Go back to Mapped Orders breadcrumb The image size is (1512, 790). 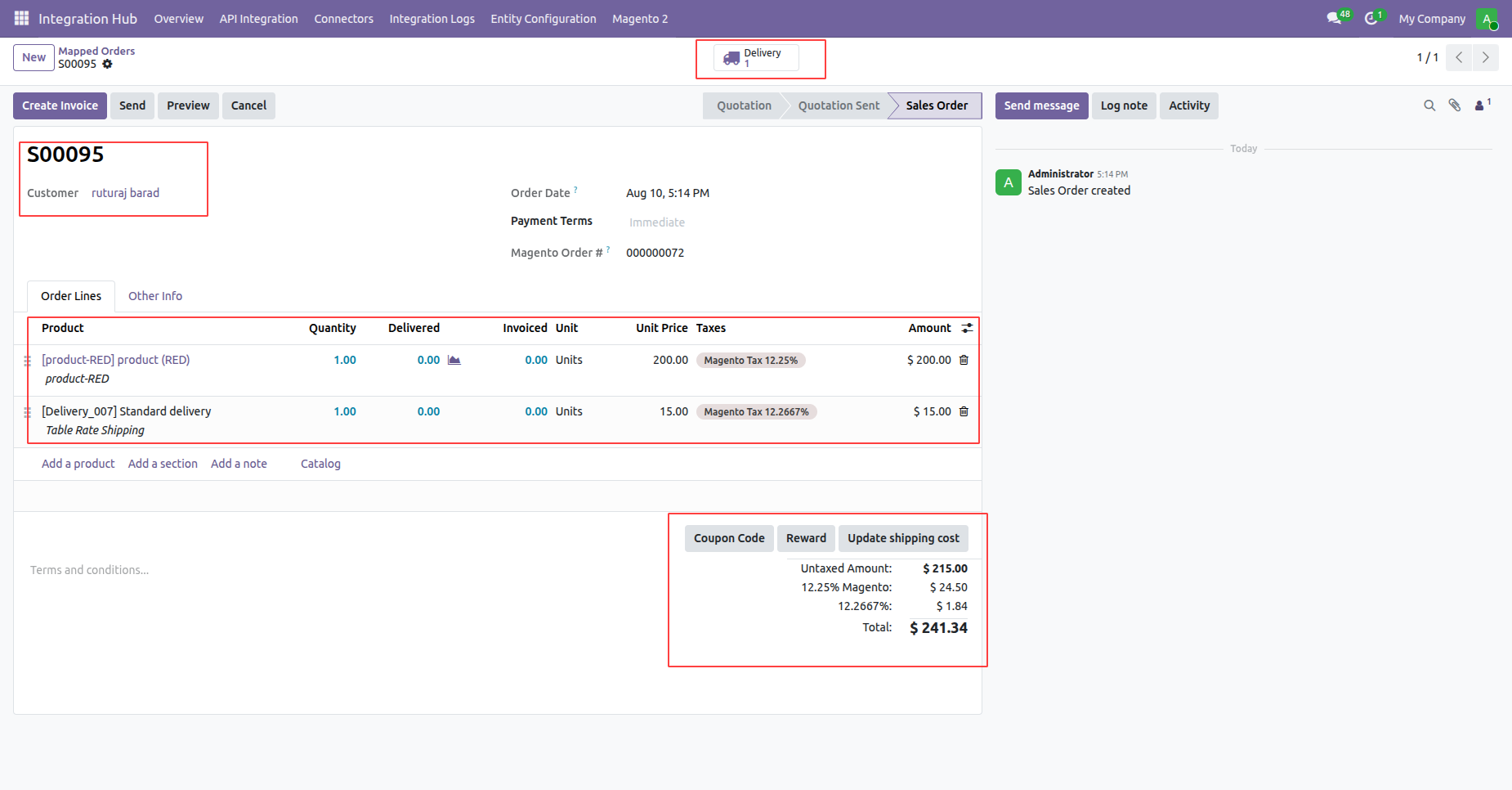pos(96,51)
